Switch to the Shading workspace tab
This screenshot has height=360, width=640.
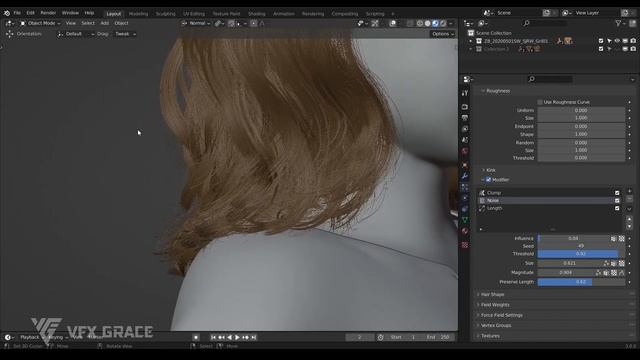(256, 13)
